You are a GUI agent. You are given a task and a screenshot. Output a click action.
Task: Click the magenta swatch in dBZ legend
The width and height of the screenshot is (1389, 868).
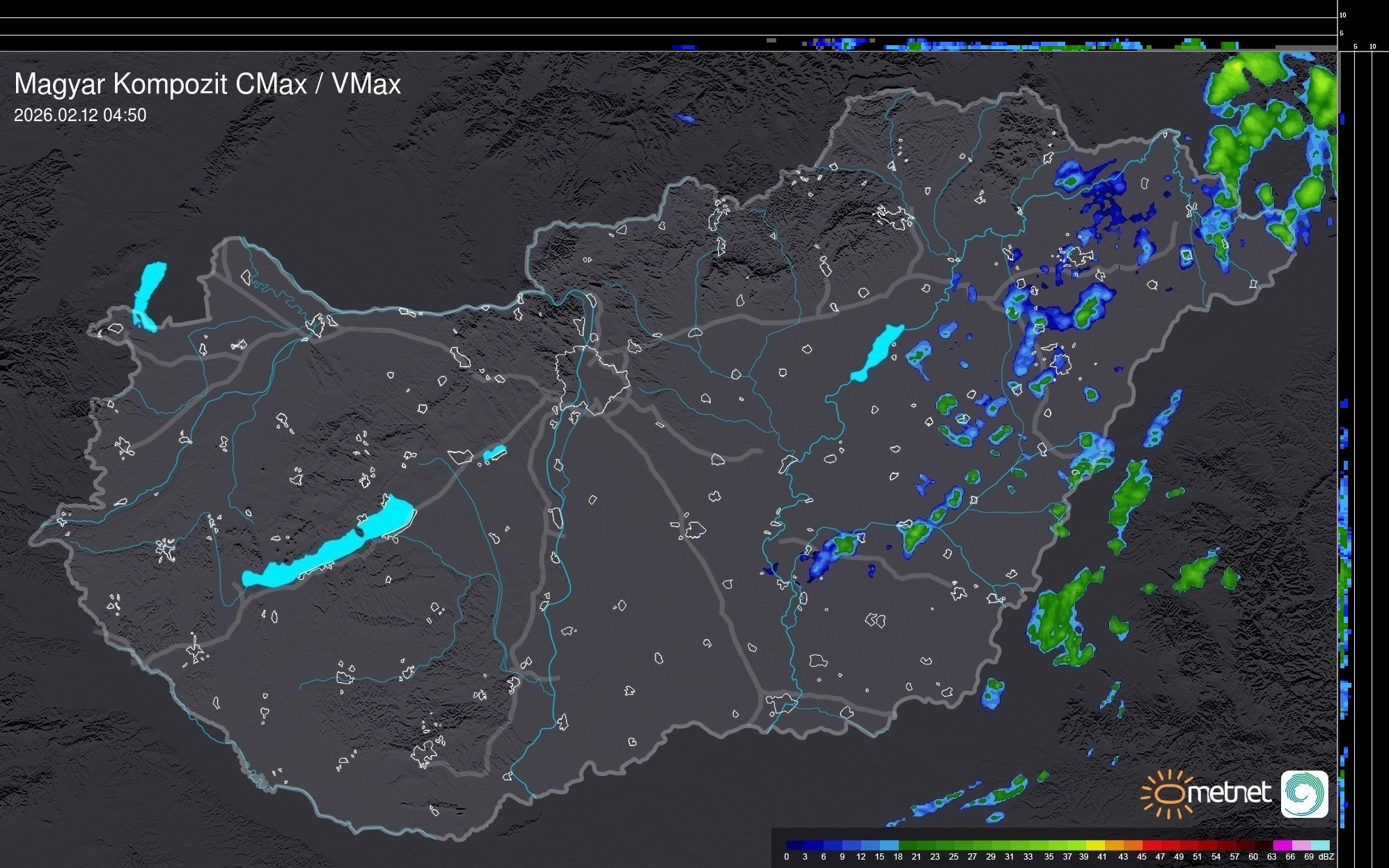[1282, 845]
